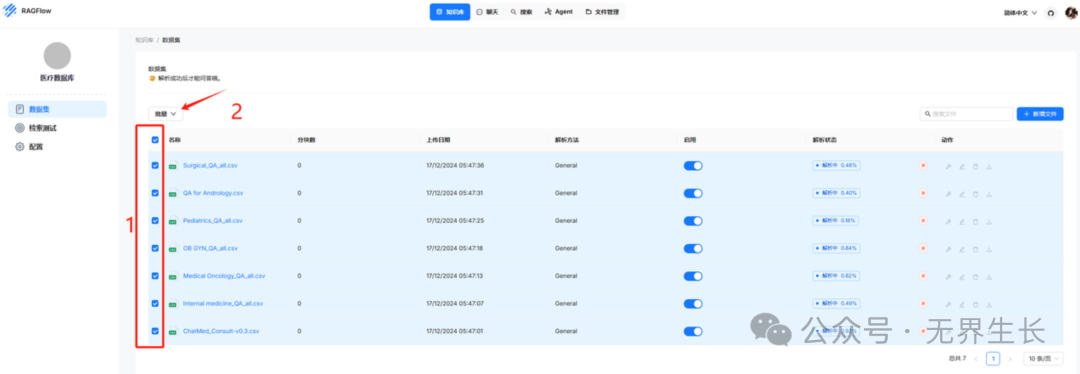Image resolution: width=1080 pixels, height=374 pixels.
Task: Toggle the select-all checkbox in table header
Action: [155, 140]
